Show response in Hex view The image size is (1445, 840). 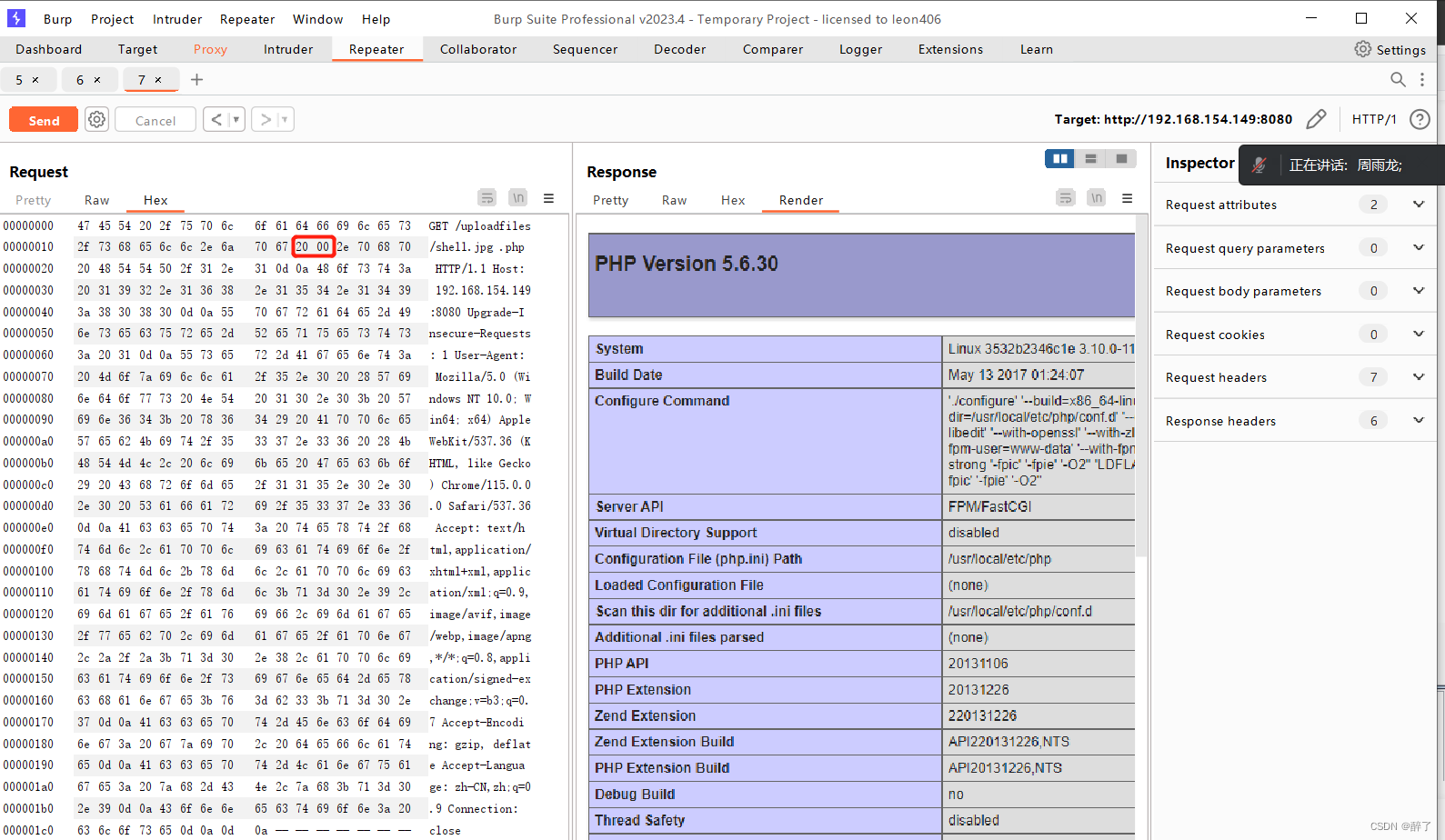733,200
